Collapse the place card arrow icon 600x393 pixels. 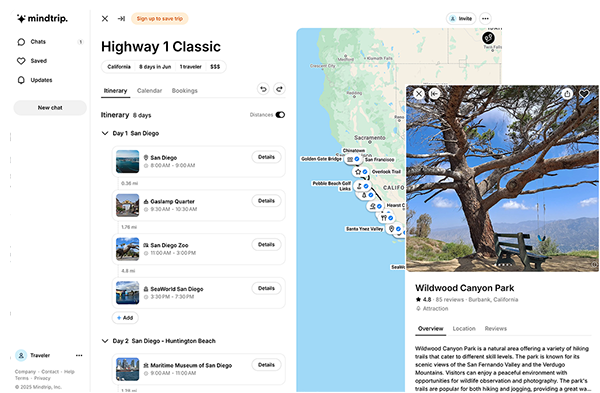click(x=434, y=93)
